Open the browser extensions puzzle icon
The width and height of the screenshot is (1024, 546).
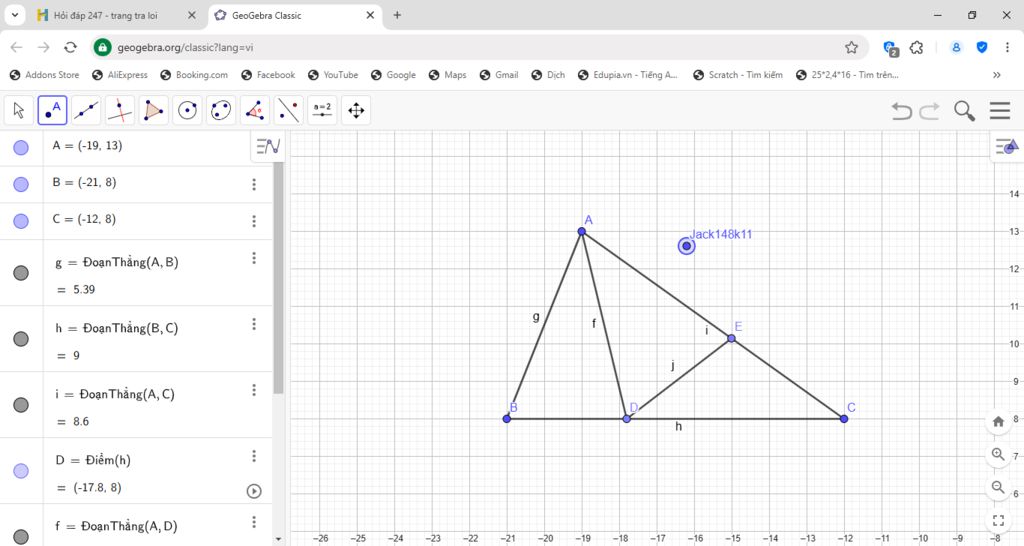point(917,48)
